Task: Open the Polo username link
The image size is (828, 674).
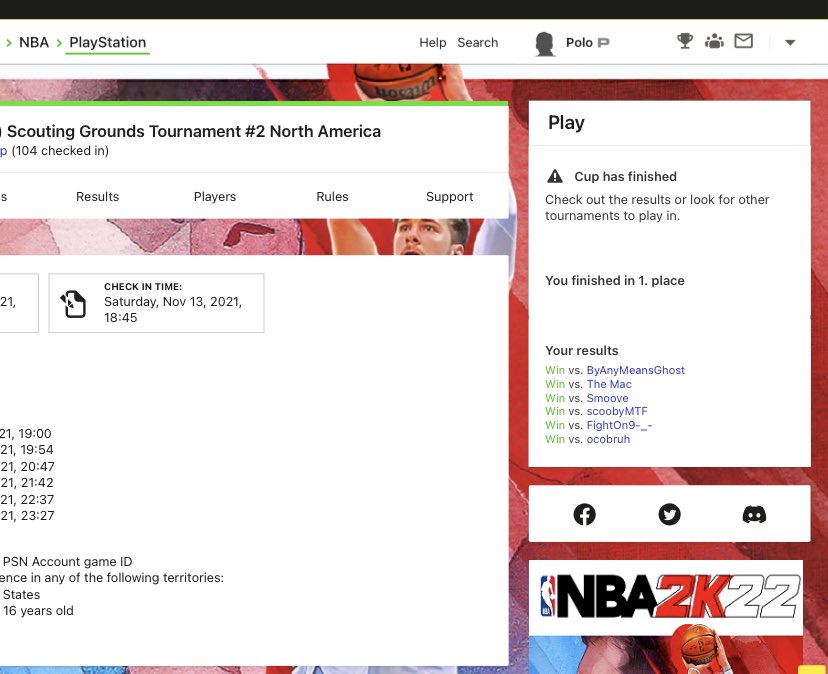Action: coord(579,43)
